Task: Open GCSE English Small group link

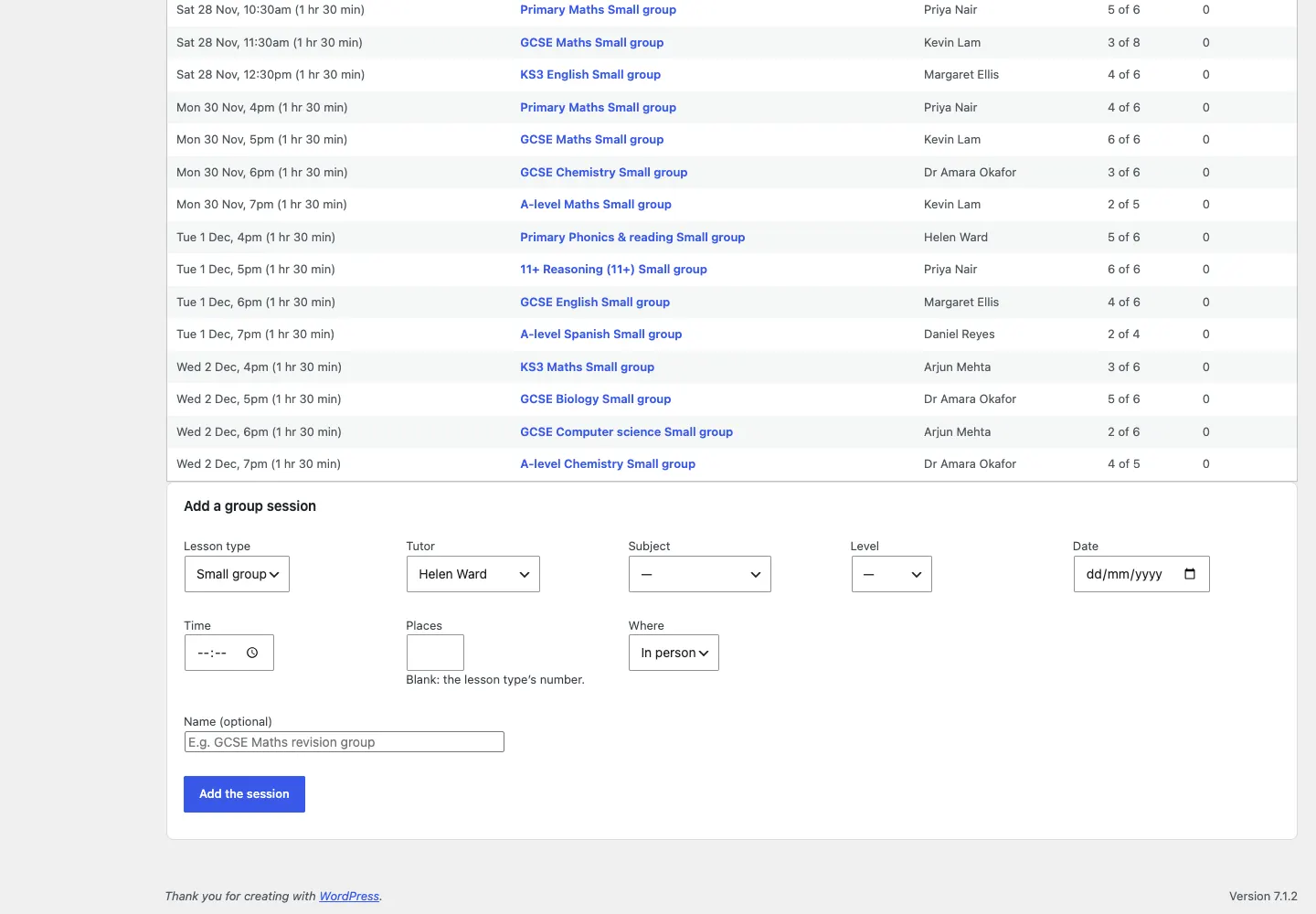Action: click(x=595, y=303)
